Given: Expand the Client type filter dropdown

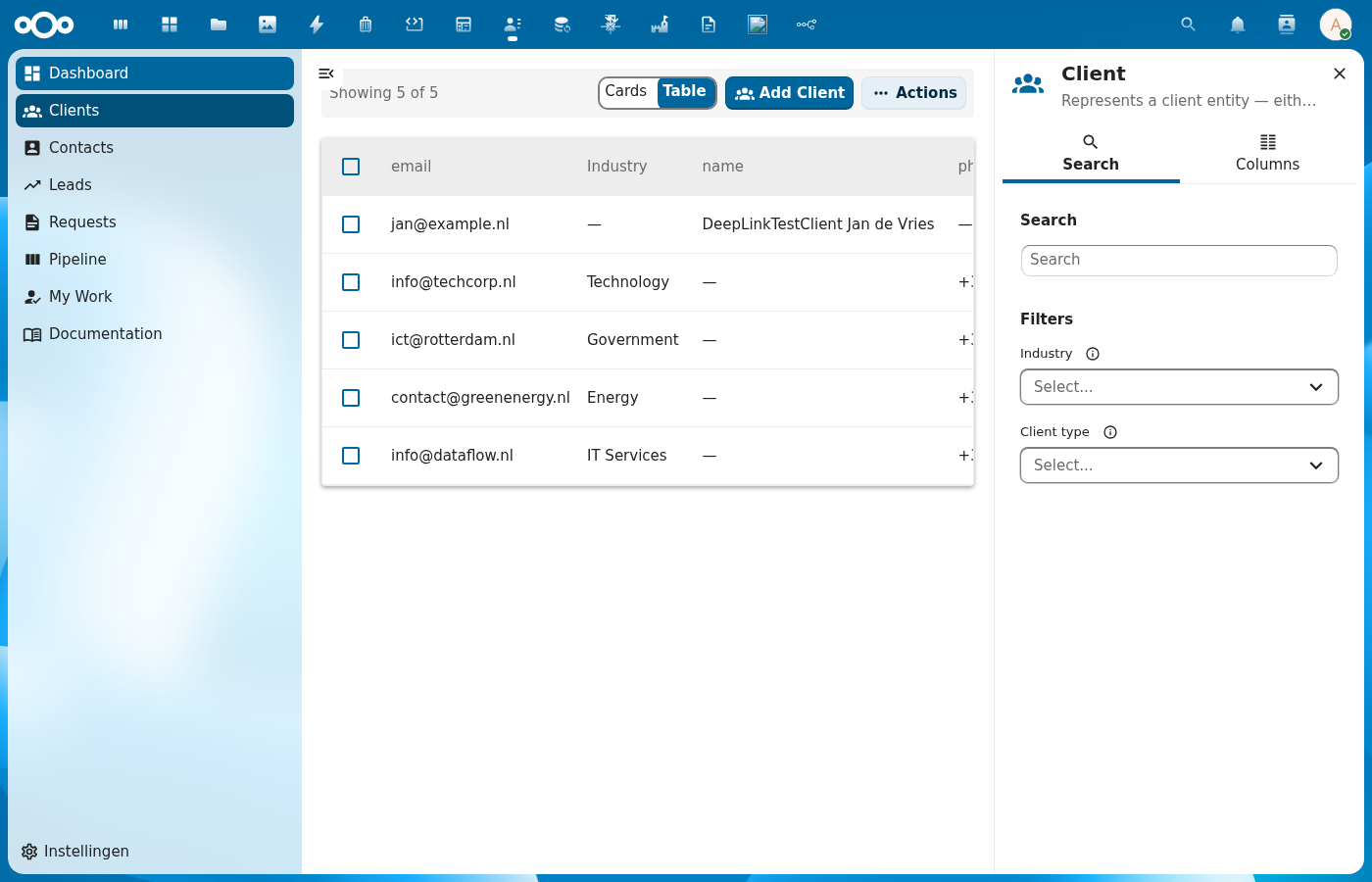Looking at the screenshot, I should [1179, 465].
